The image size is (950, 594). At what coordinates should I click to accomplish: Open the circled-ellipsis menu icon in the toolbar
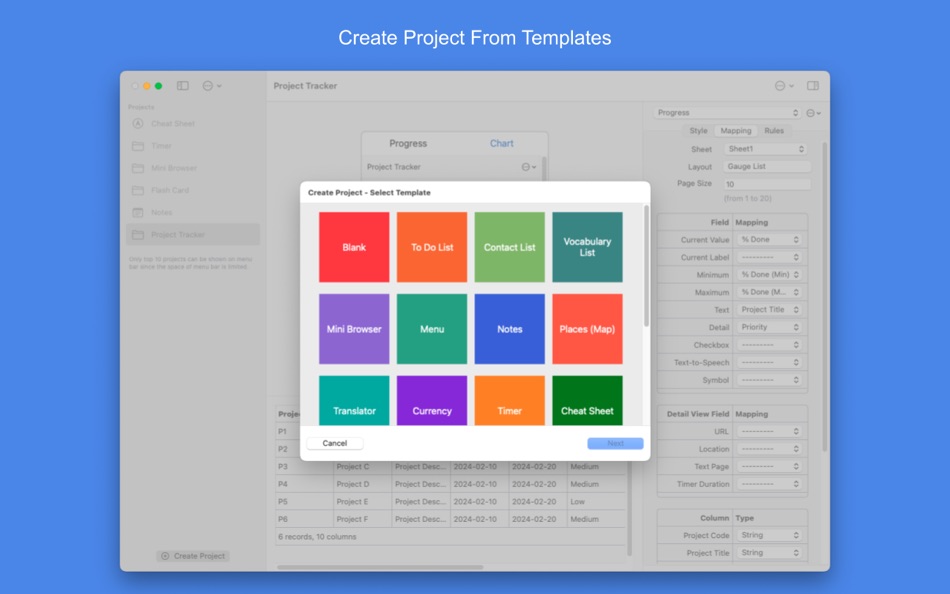208,86
